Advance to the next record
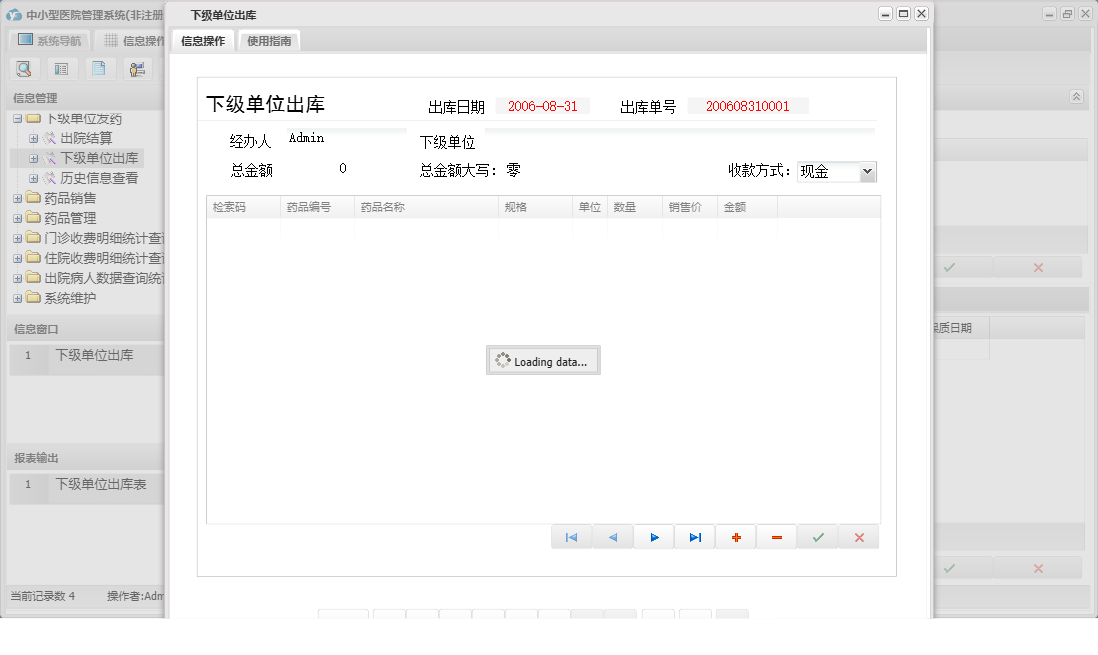The height and width of the screenshot is (655, 1098). coord(653,537)
